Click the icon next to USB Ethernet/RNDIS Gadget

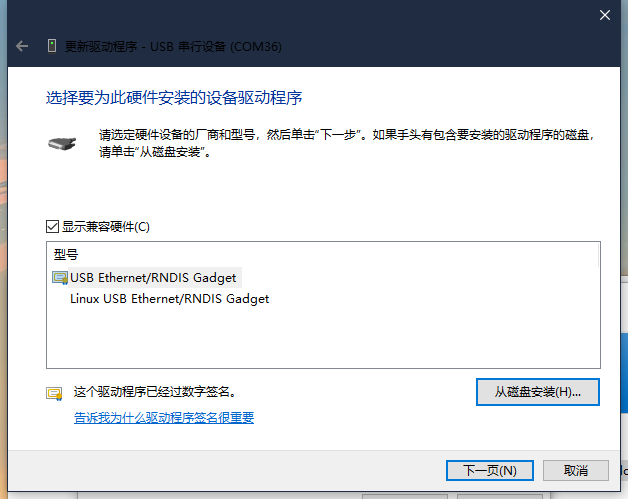pyautogui.click(x=60, y=277)
